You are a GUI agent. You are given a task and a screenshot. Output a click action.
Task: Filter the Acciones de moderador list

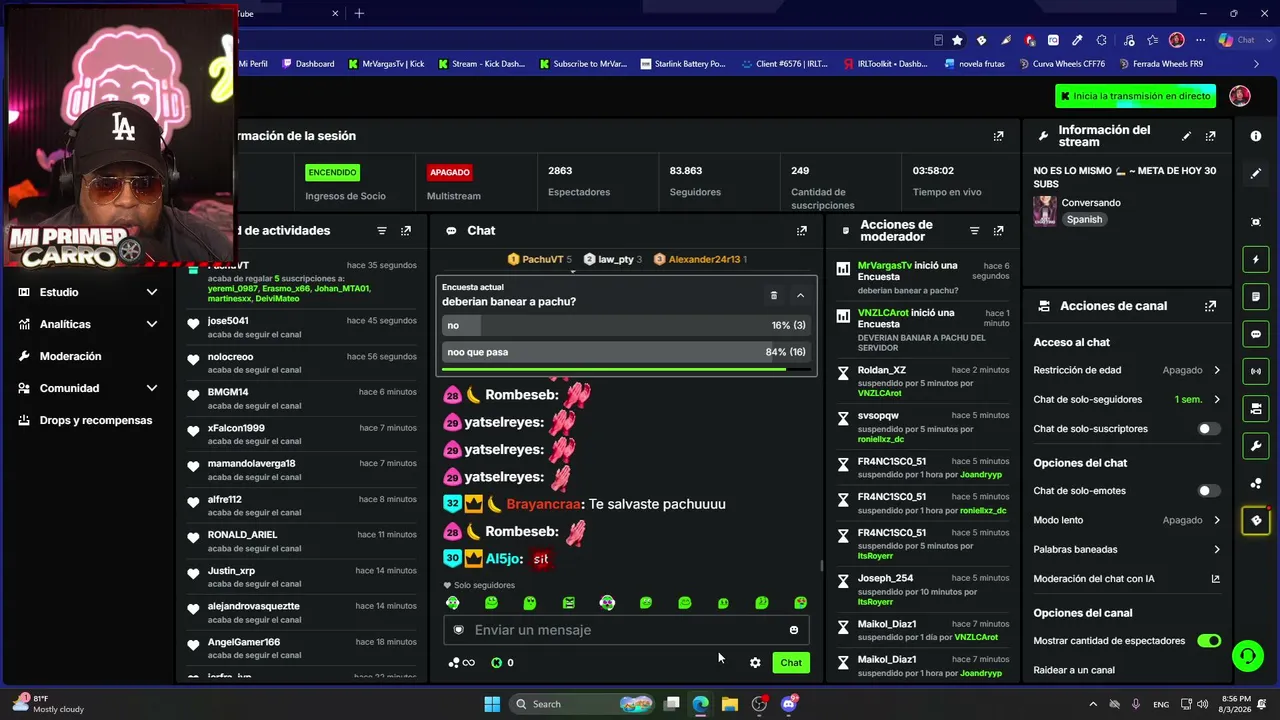click(x=974, y=231)
